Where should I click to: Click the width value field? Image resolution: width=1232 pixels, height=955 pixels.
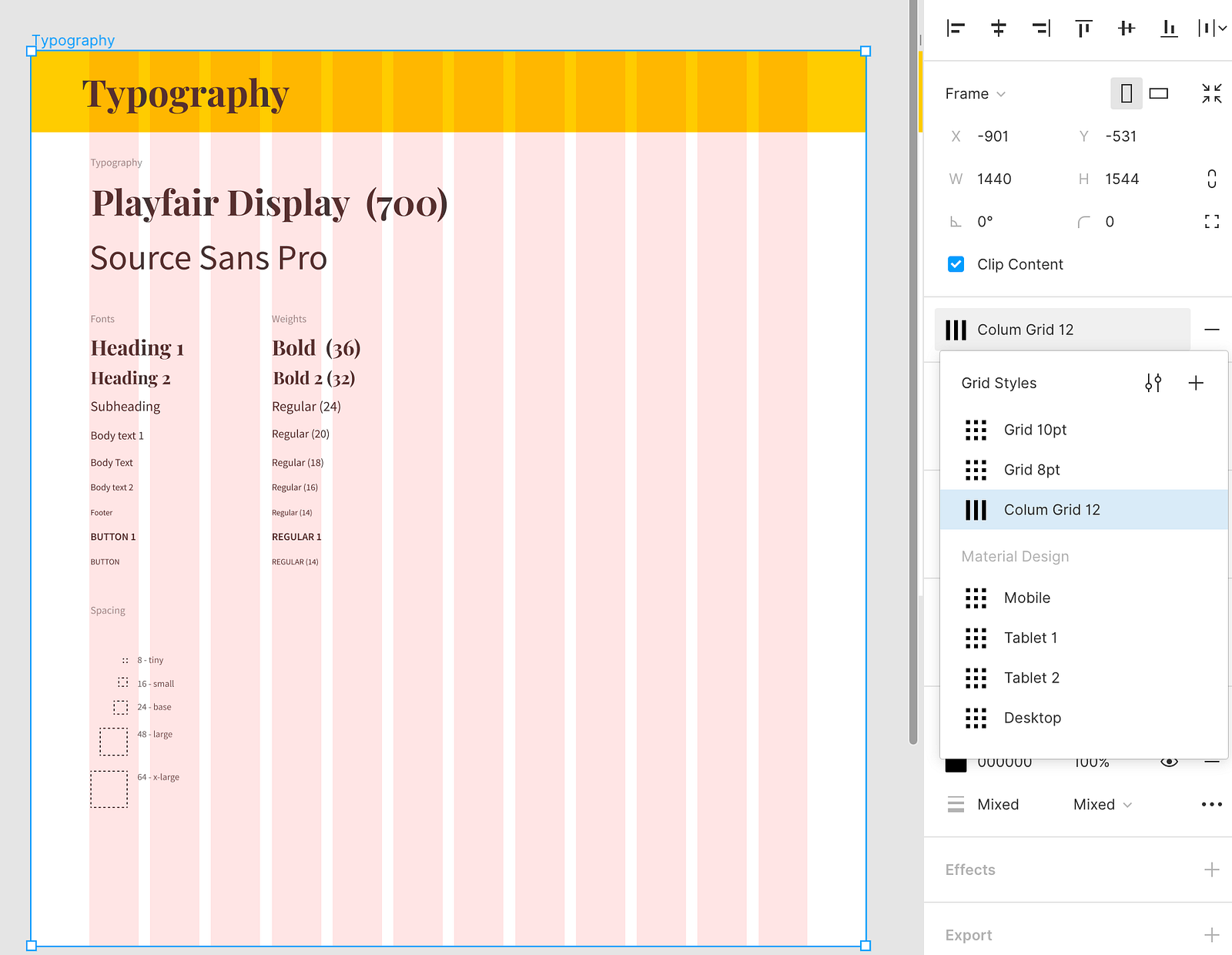point(995,179)
